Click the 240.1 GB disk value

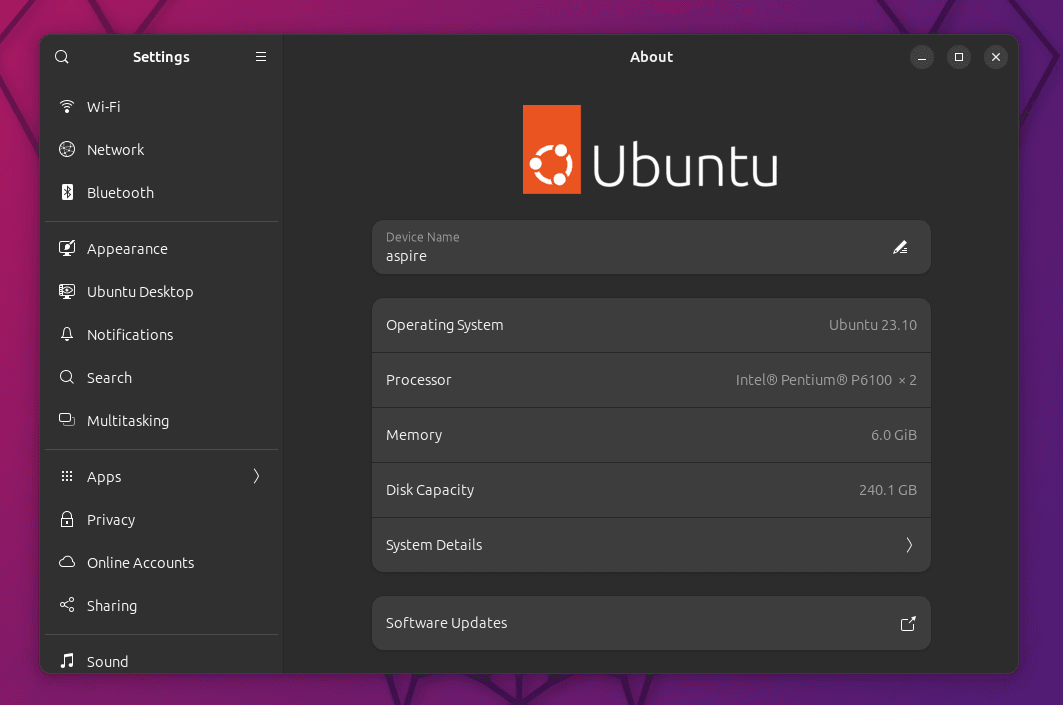[887, 489]
